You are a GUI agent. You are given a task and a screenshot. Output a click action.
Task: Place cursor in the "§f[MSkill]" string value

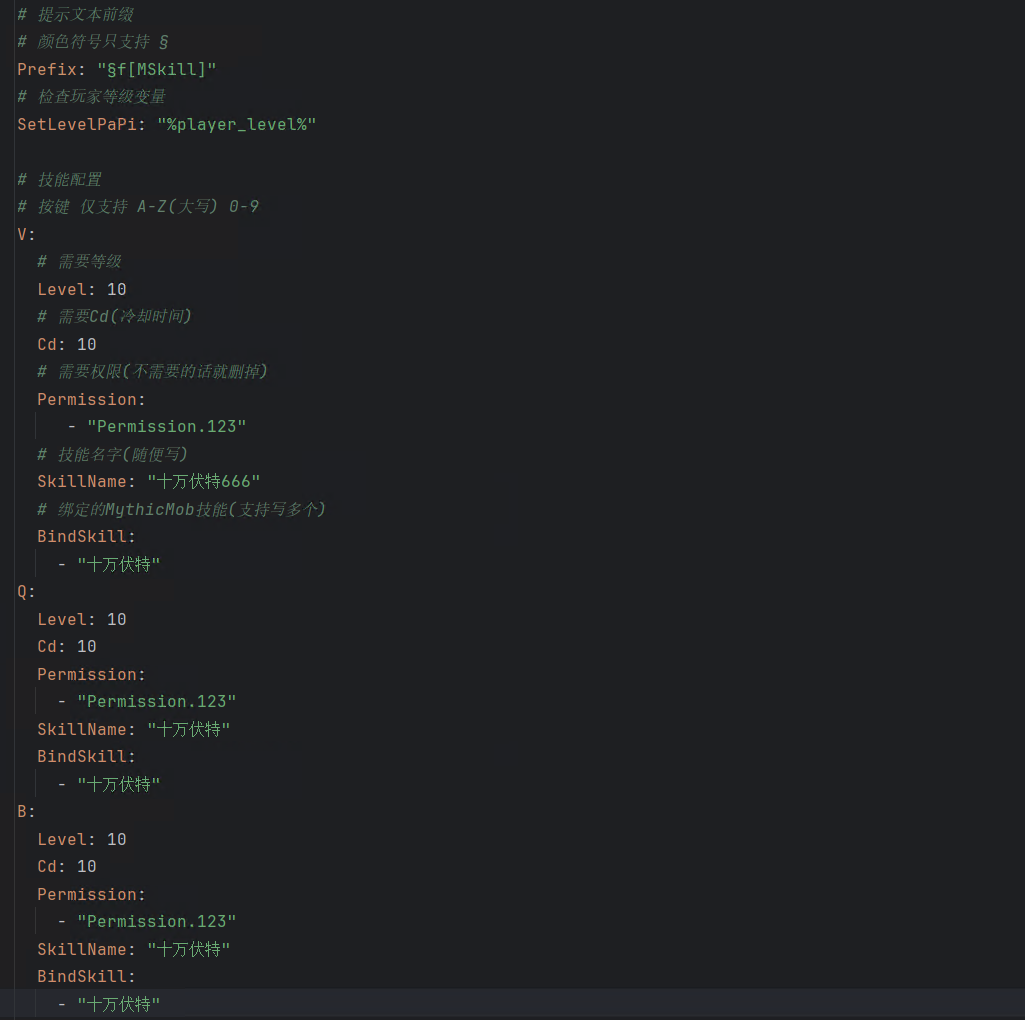(x=157, y=69)
